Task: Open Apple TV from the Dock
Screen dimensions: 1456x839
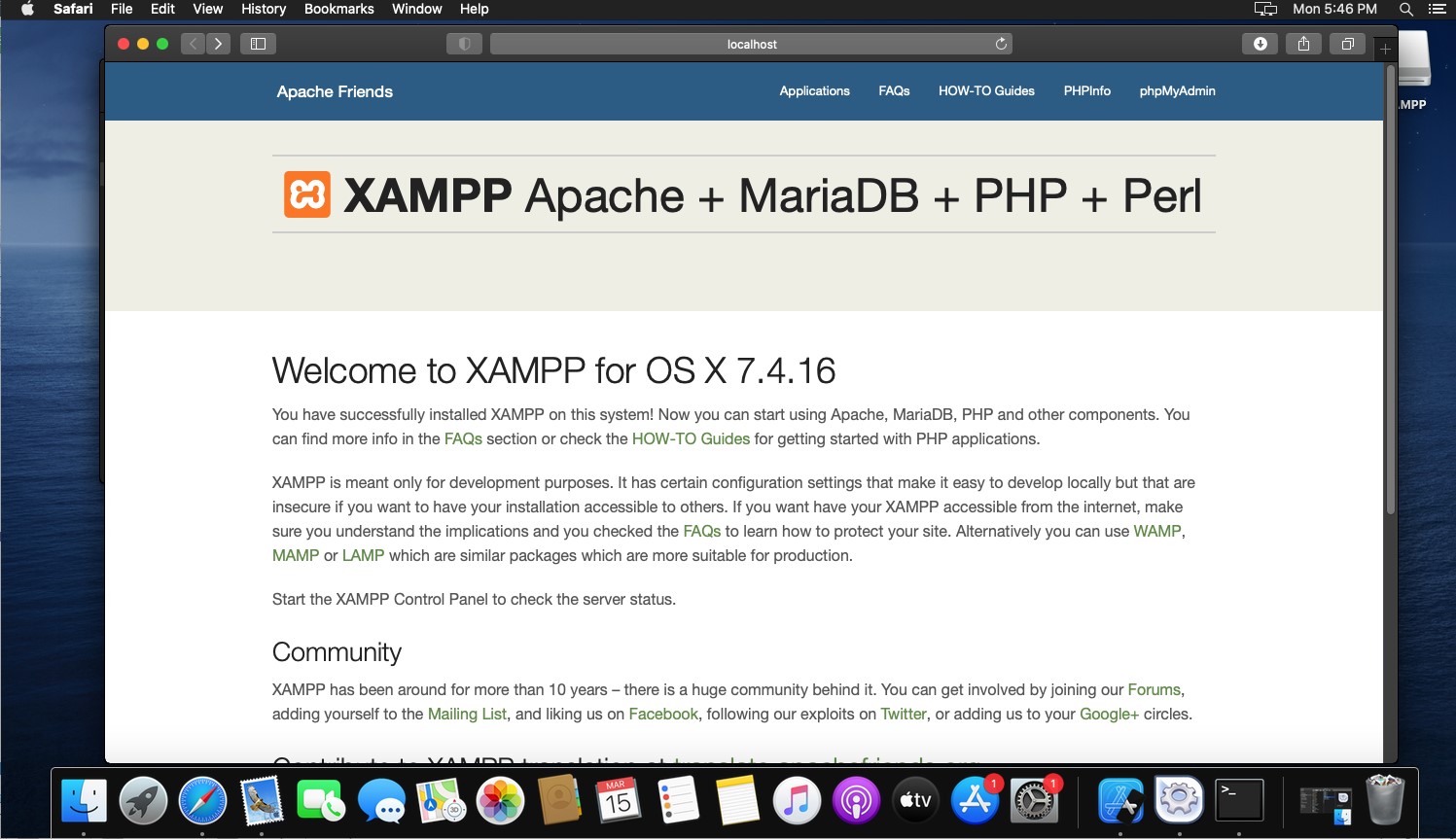Action: [x=915, y=802]
